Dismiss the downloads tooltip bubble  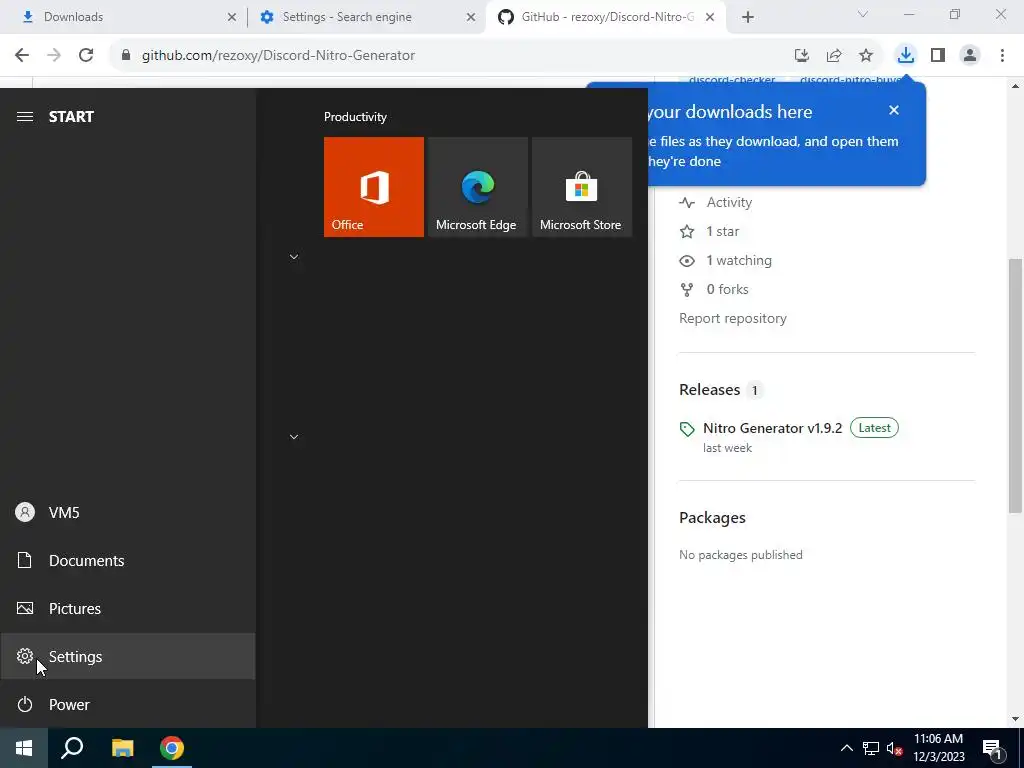(894, 110)
